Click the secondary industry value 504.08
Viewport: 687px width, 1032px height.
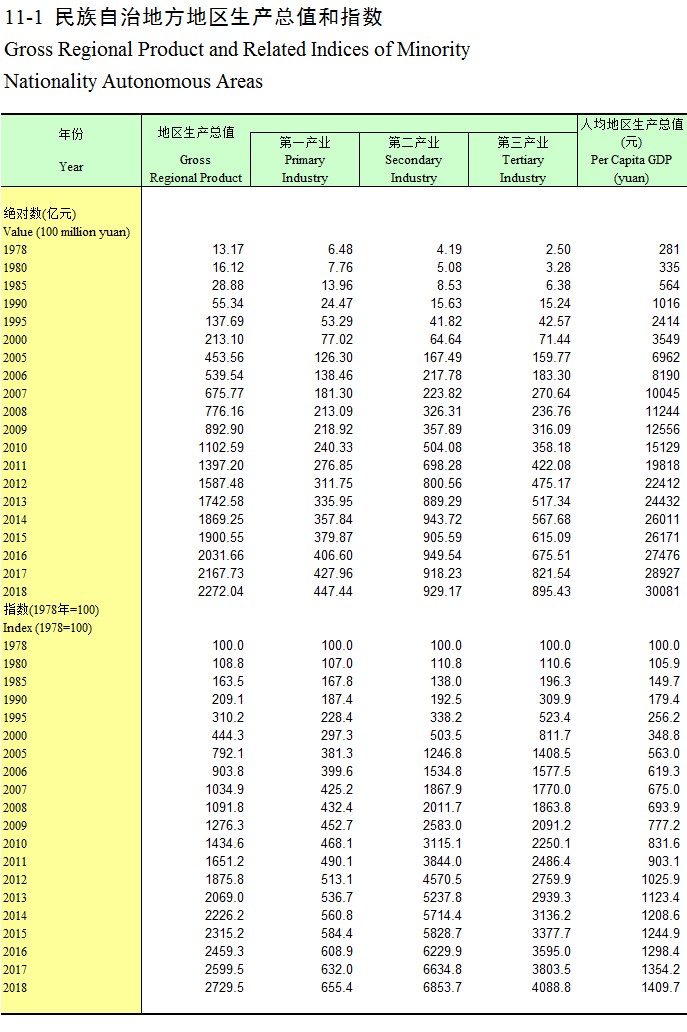pos(442,448)
